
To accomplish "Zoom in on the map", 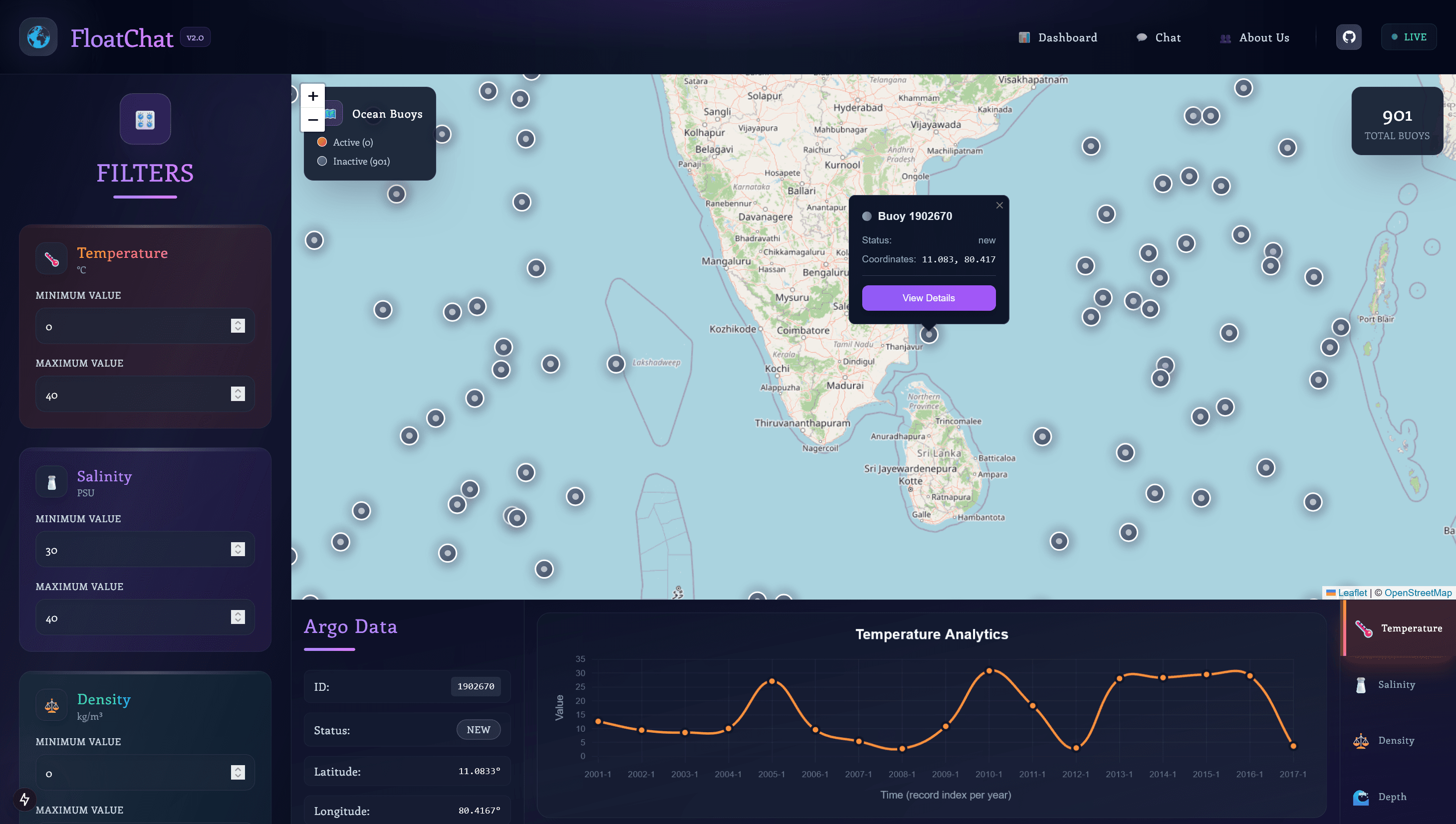I will click(312, 96).
